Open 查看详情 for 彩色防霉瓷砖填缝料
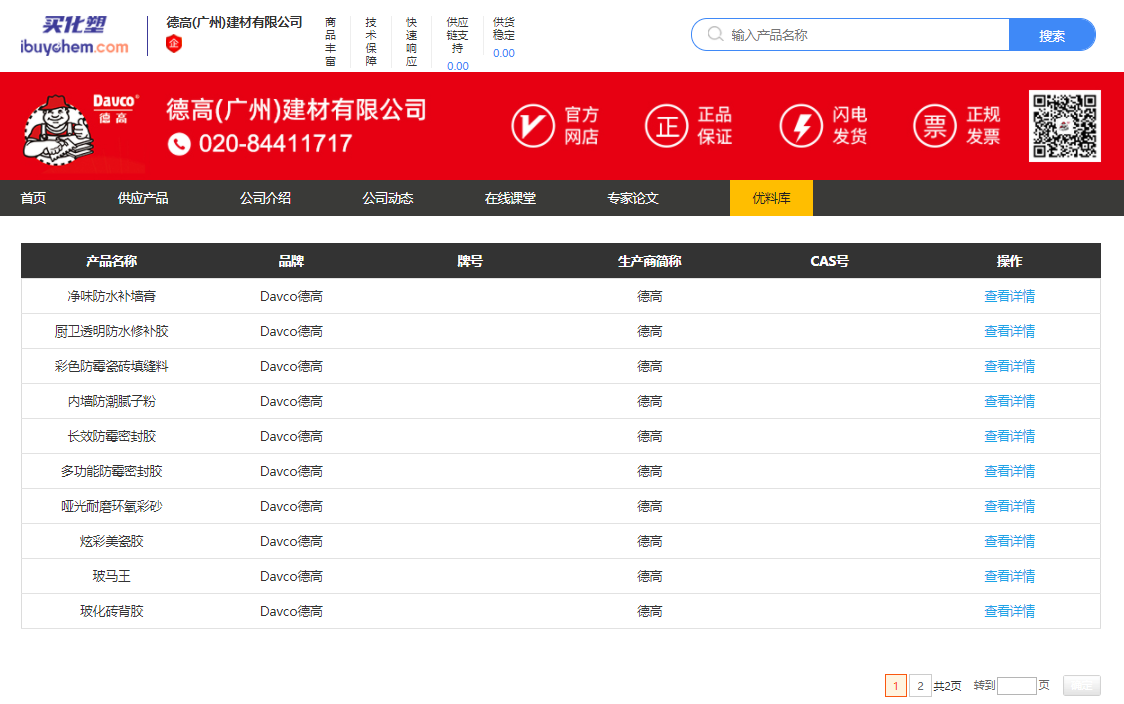The width and height of the screenshot is (1124, 704). [x=1009, y=366]
